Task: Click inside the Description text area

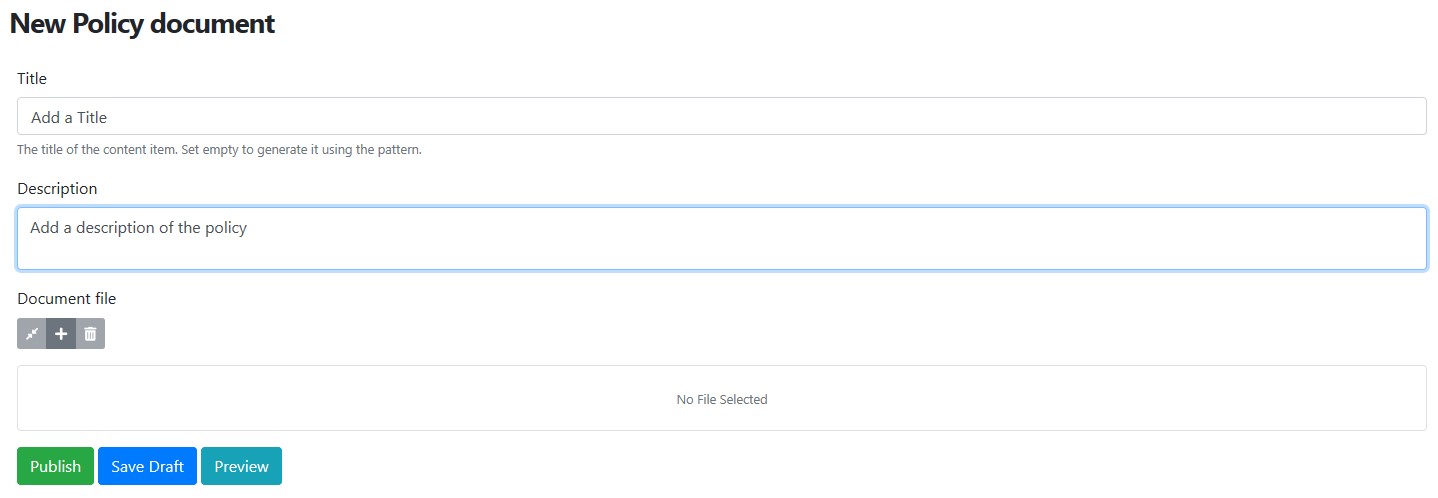Action: [x=722, y=238]
